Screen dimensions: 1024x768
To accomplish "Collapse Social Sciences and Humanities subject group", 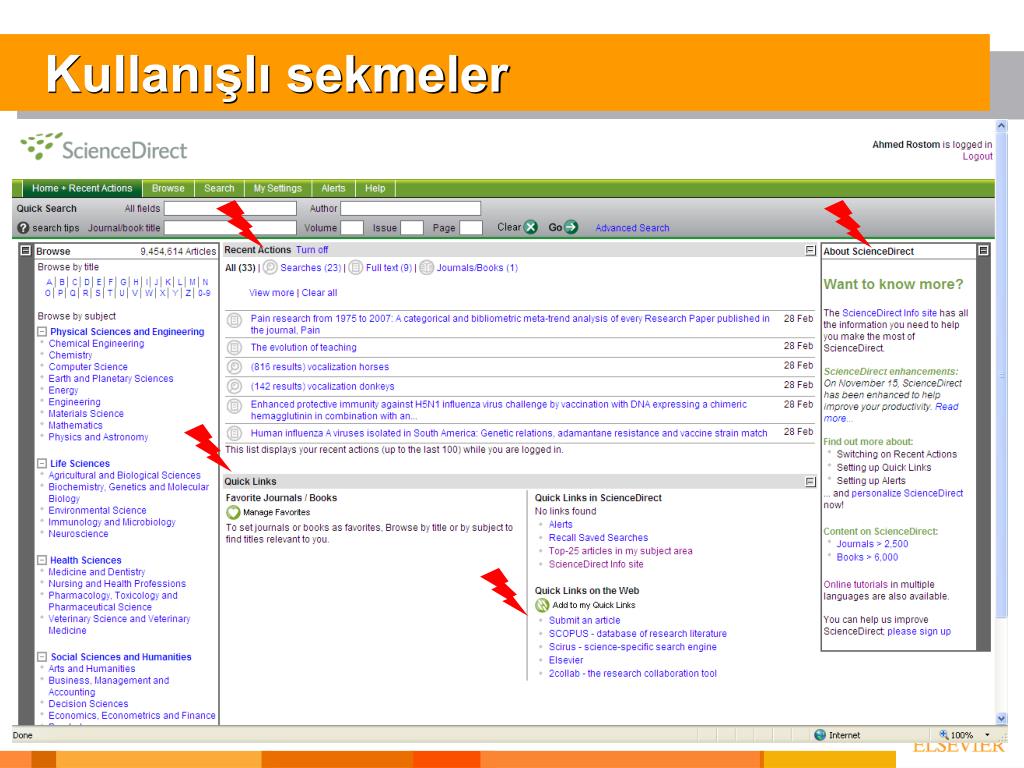I will pyautogui.click(x=42, y=657).
